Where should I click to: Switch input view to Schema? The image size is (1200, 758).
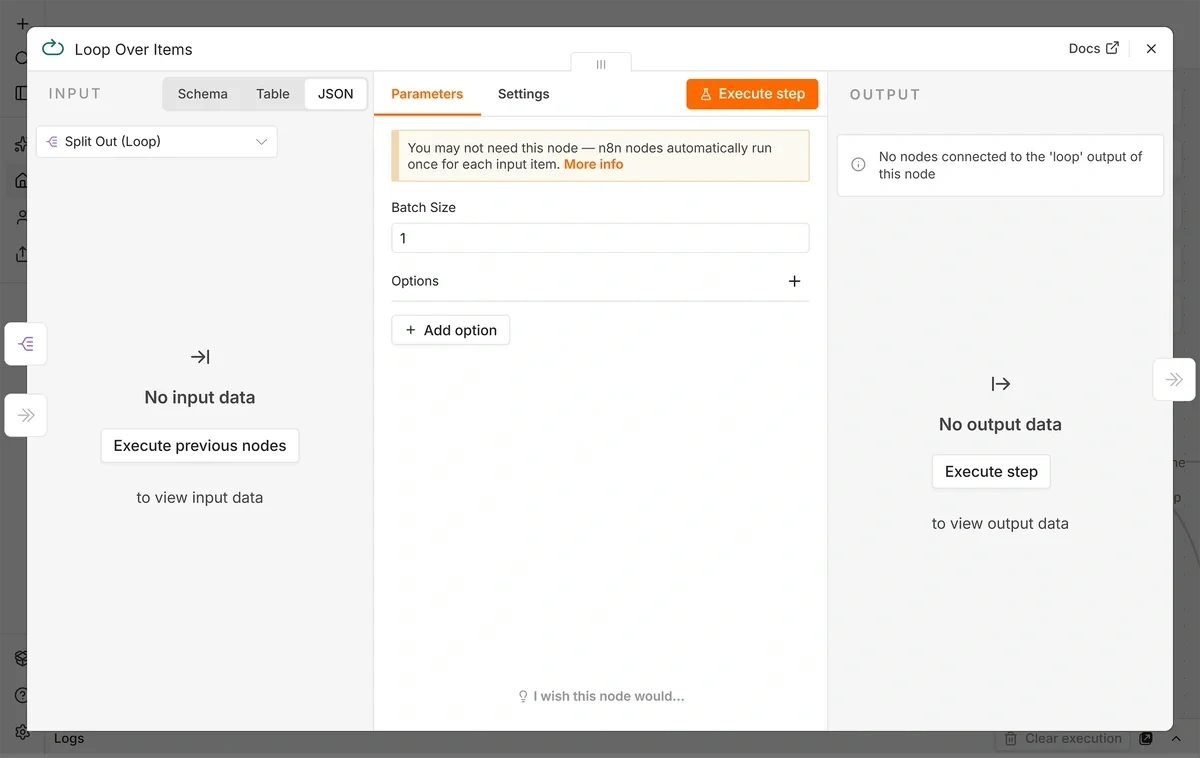pyautogui.click(x=203, y=94)
